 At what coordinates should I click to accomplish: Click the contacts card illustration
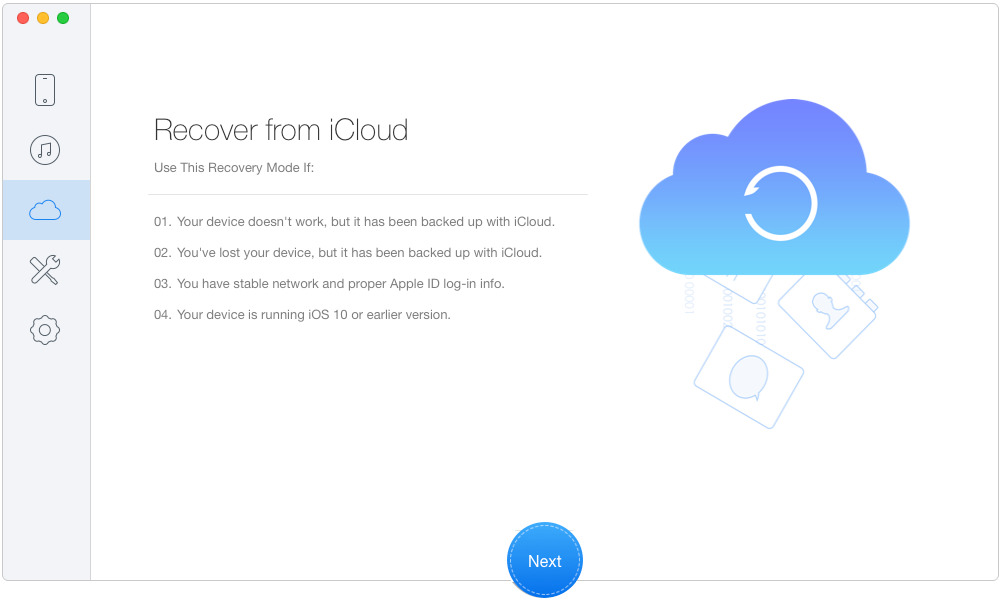coord(828,314)
